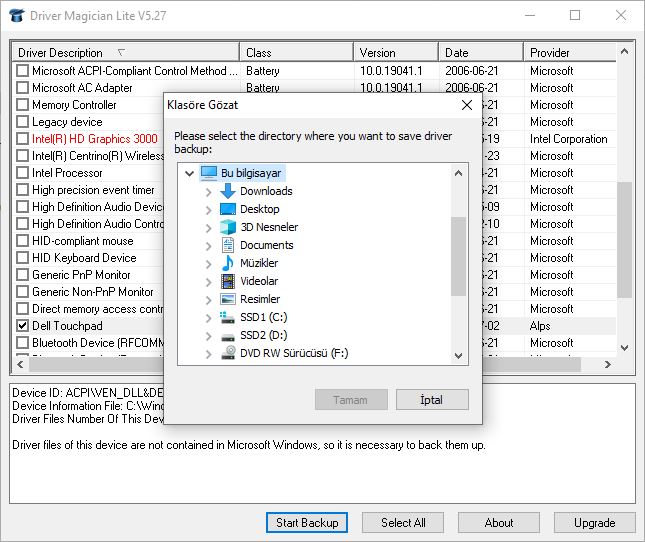Check the Microsoft AC Adapter checkbox
The image size is (645, 542).
pos(22,88)
